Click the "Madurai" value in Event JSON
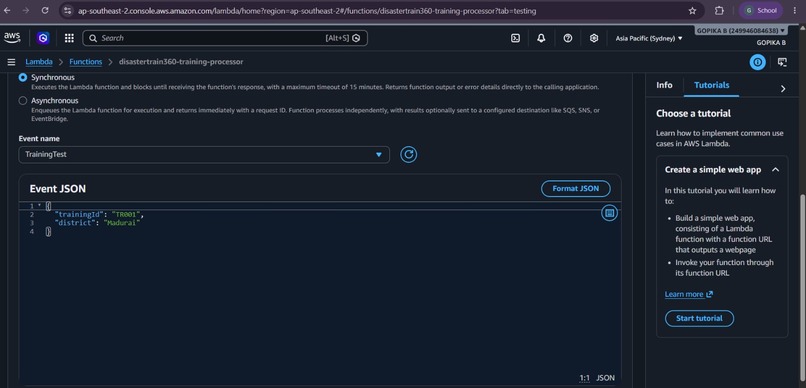The image size is (806, 388). [x=122, y=223]
